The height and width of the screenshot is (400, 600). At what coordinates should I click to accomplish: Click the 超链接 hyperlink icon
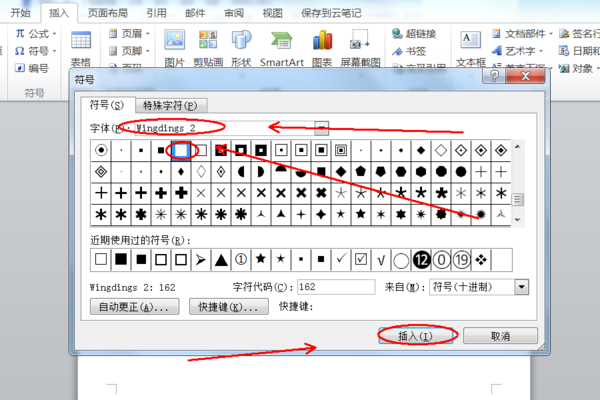click(397, 34)
